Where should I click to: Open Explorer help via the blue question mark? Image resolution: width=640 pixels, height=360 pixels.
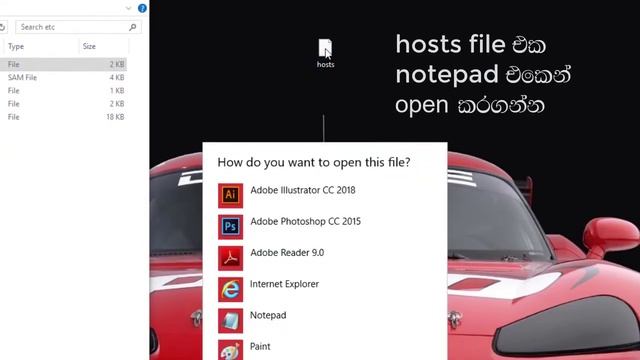(x=142, y=8)
